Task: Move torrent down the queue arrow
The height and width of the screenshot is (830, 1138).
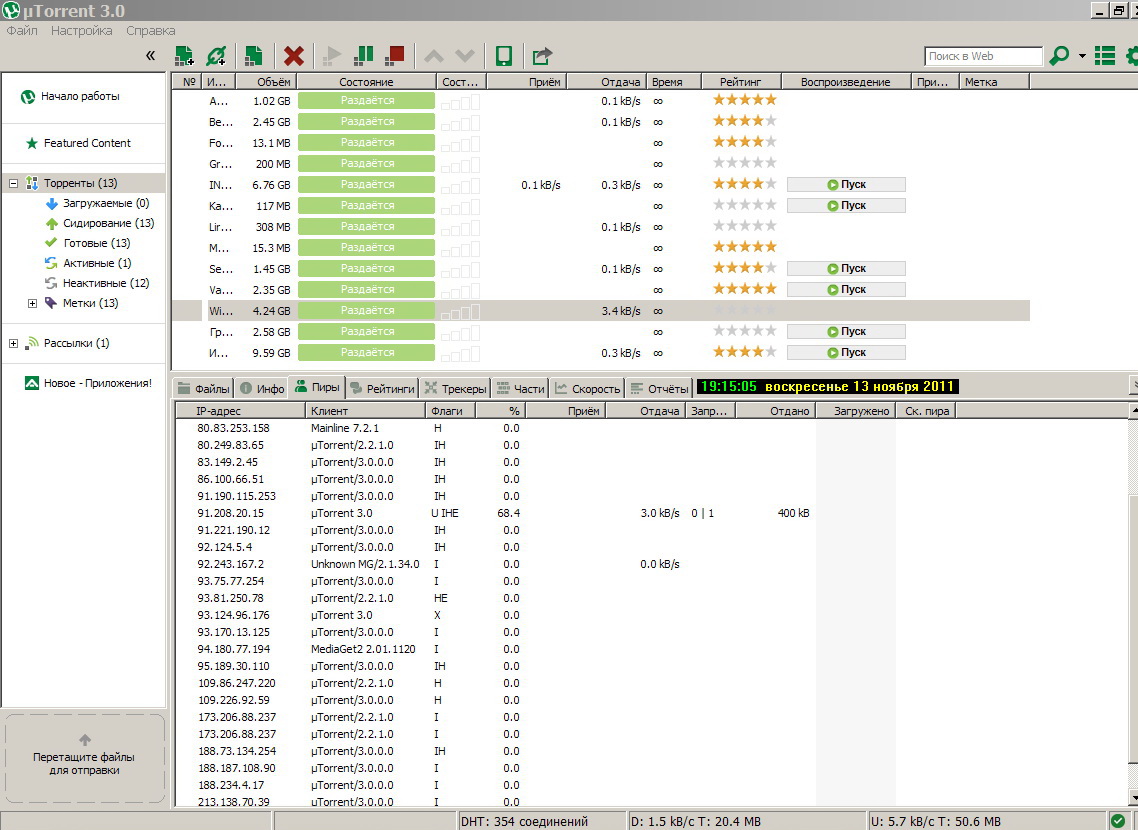Action: coord(464,56)
